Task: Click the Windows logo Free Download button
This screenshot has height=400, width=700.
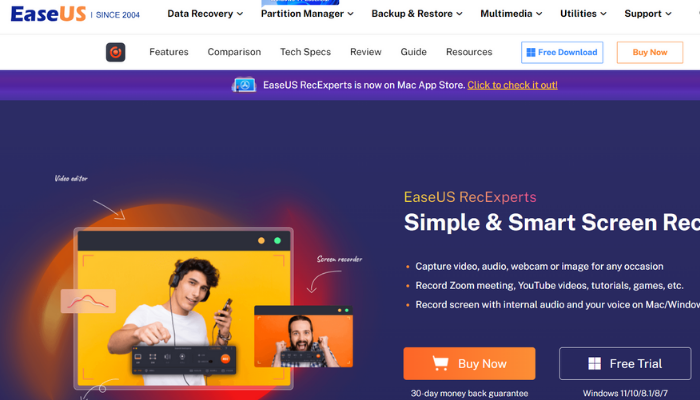Action: (x=562, y=52)
